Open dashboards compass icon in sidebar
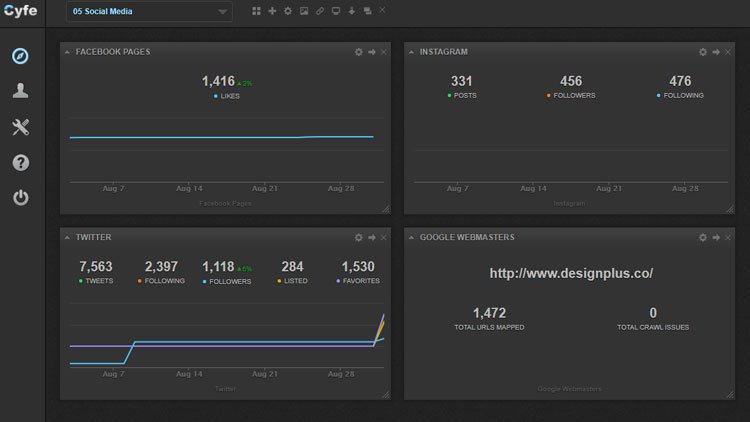The image size is (750, 422). [x=20, y=56]
